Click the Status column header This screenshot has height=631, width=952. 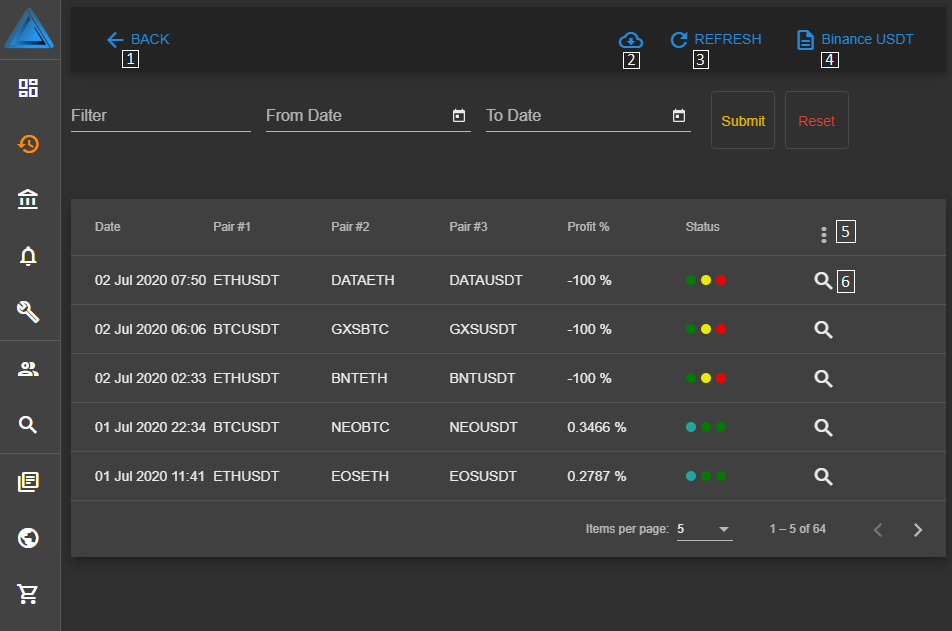(702, 227)
